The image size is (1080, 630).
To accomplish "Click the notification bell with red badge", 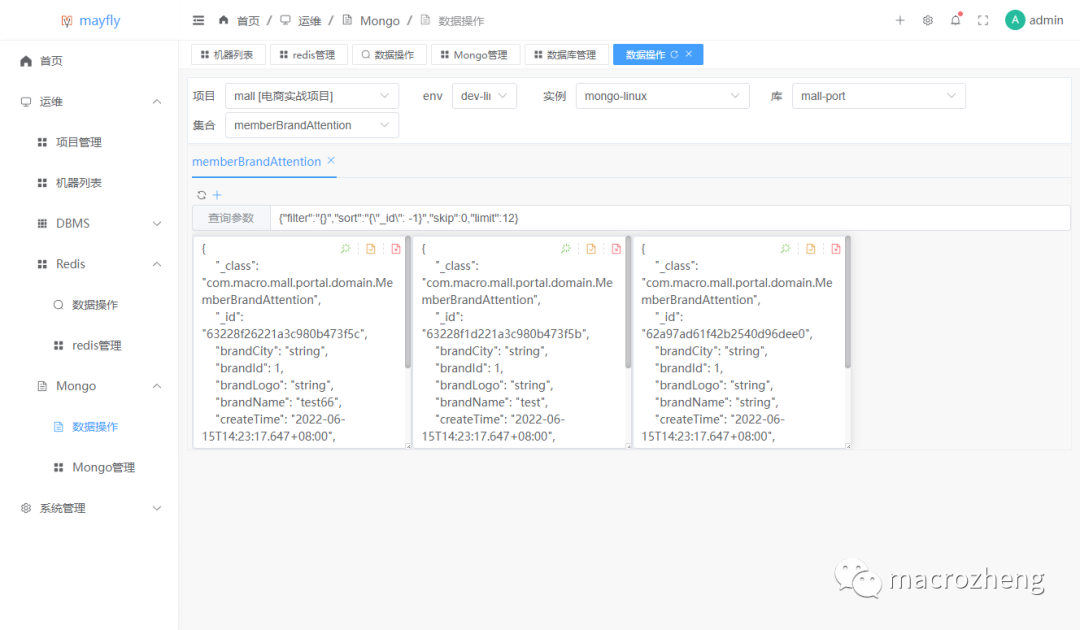I will pos(955,19).
